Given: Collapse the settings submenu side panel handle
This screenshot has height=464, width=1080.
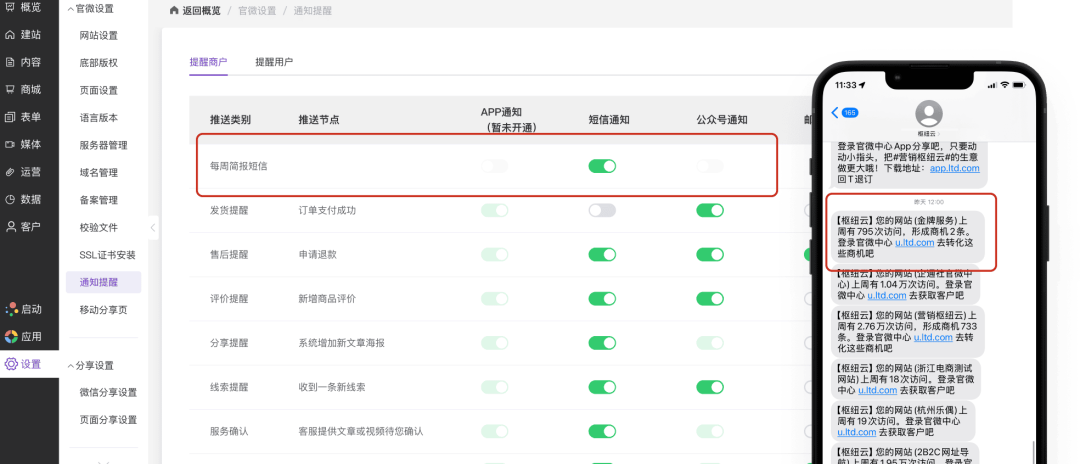Looking at the screenshot, I should coord(153,228).
